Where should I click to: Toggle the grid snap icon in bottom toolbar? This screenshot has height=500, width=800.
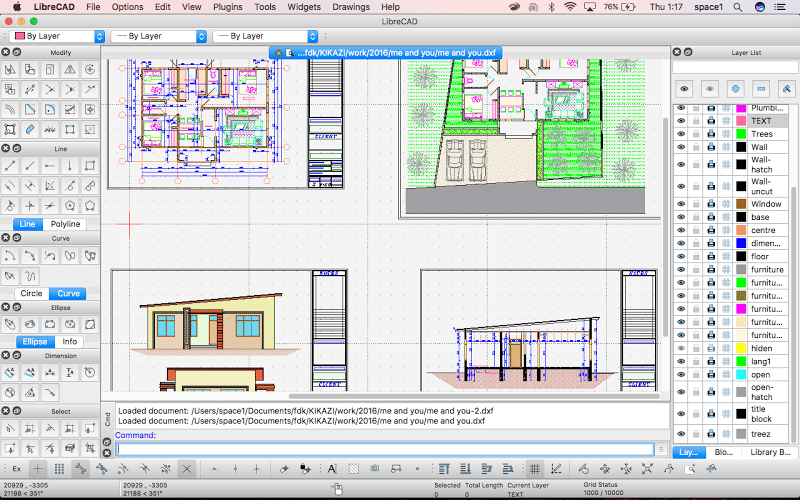(x=59, y=468)
